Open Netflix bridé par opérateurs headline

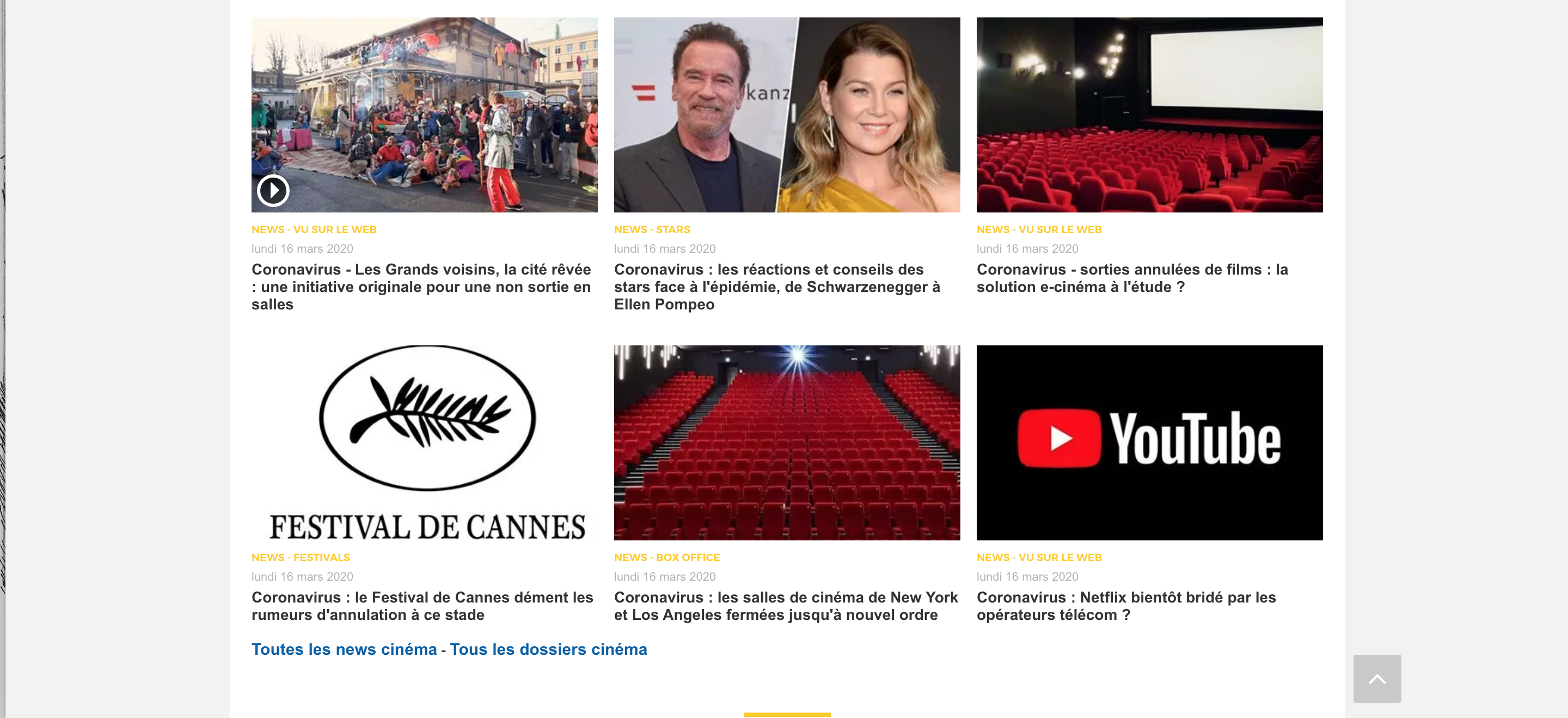point(1126,606)
